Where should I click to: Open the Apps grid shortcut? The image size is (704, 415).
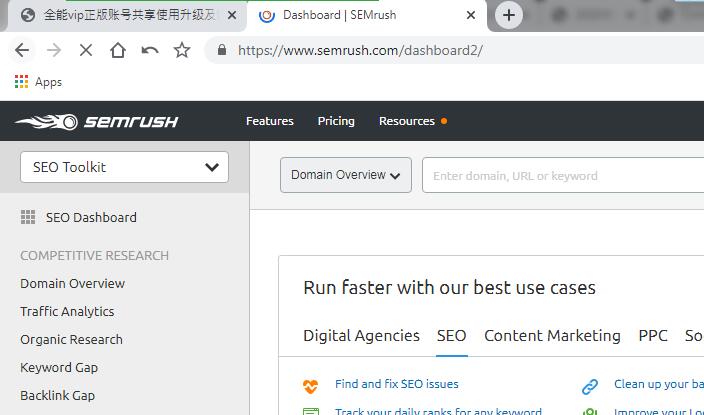click(x=38, y=82)
